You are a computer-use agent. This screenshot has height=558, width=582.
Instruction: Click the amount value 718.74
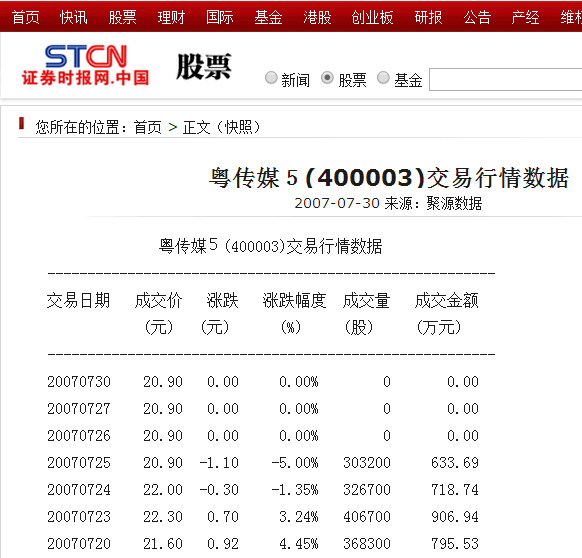click(x=455, y=490)
